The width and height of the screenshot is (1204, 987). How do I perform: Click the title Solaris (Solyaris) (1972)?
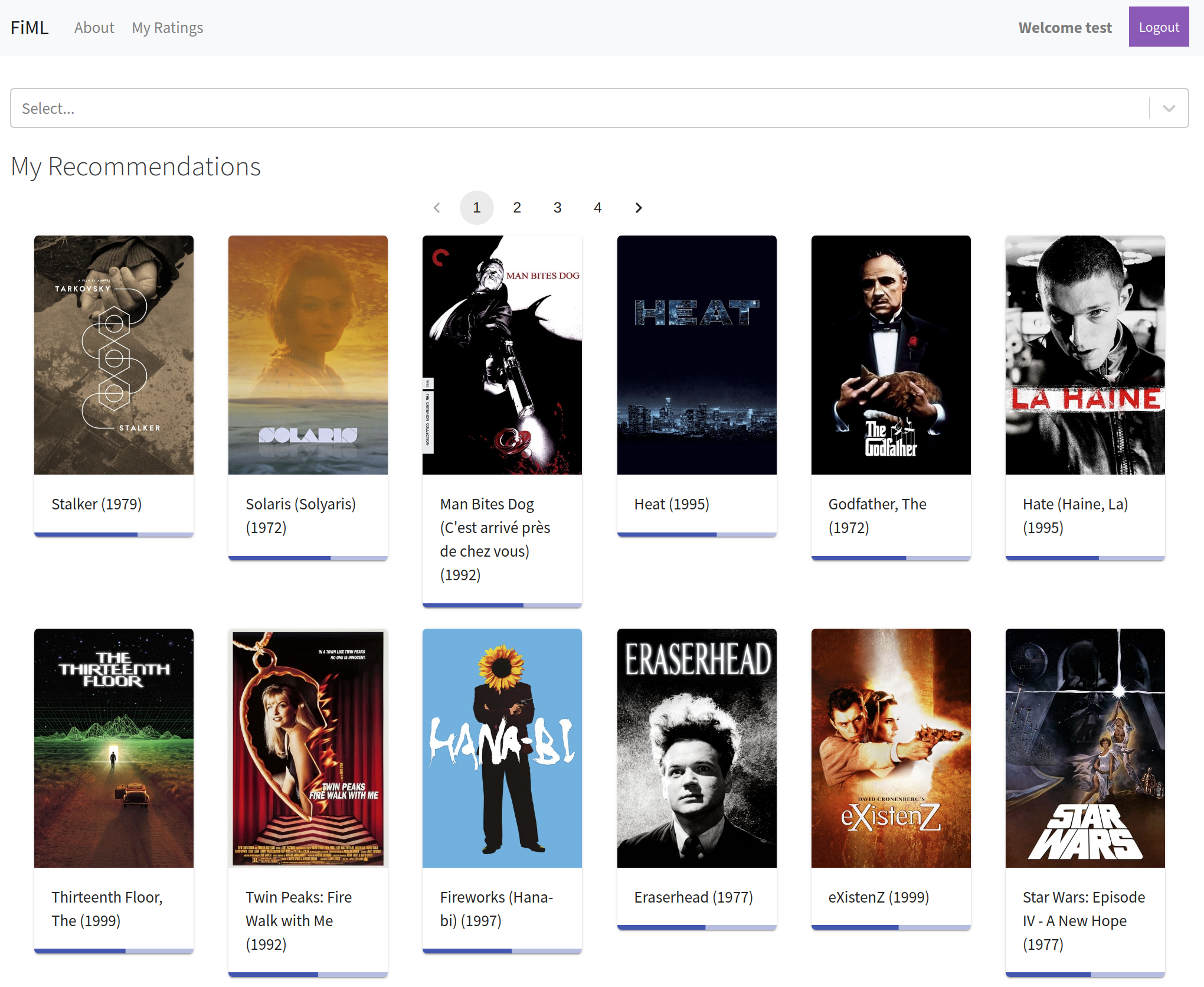[301, 516]
